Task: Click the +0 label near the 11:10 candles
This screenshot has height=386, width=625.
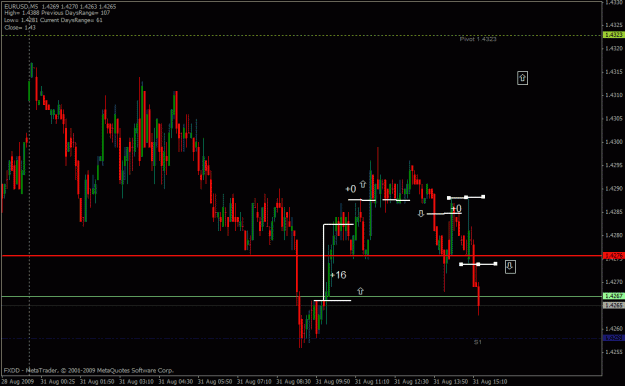Action: point(351,189)
